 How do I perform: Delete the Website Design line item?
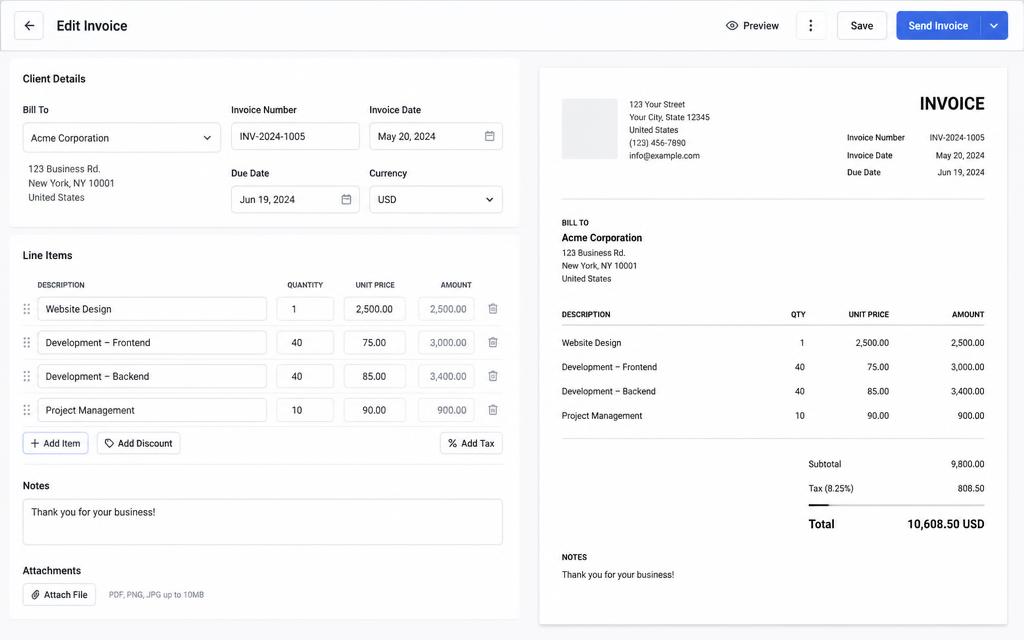pos(493,309)
